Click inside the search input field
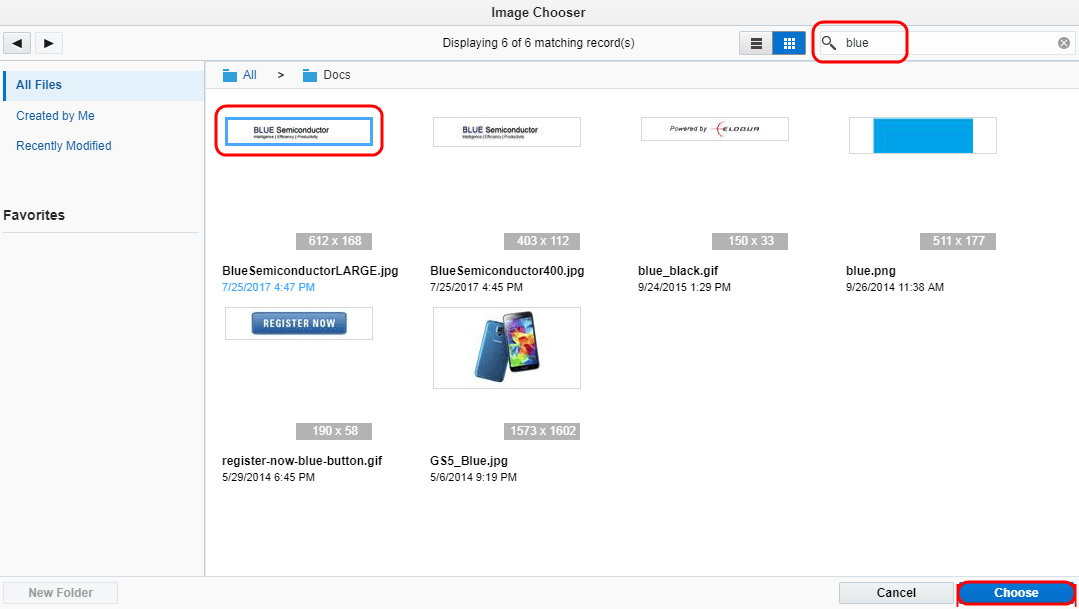 pyautogui.click(x=940, y=42)
